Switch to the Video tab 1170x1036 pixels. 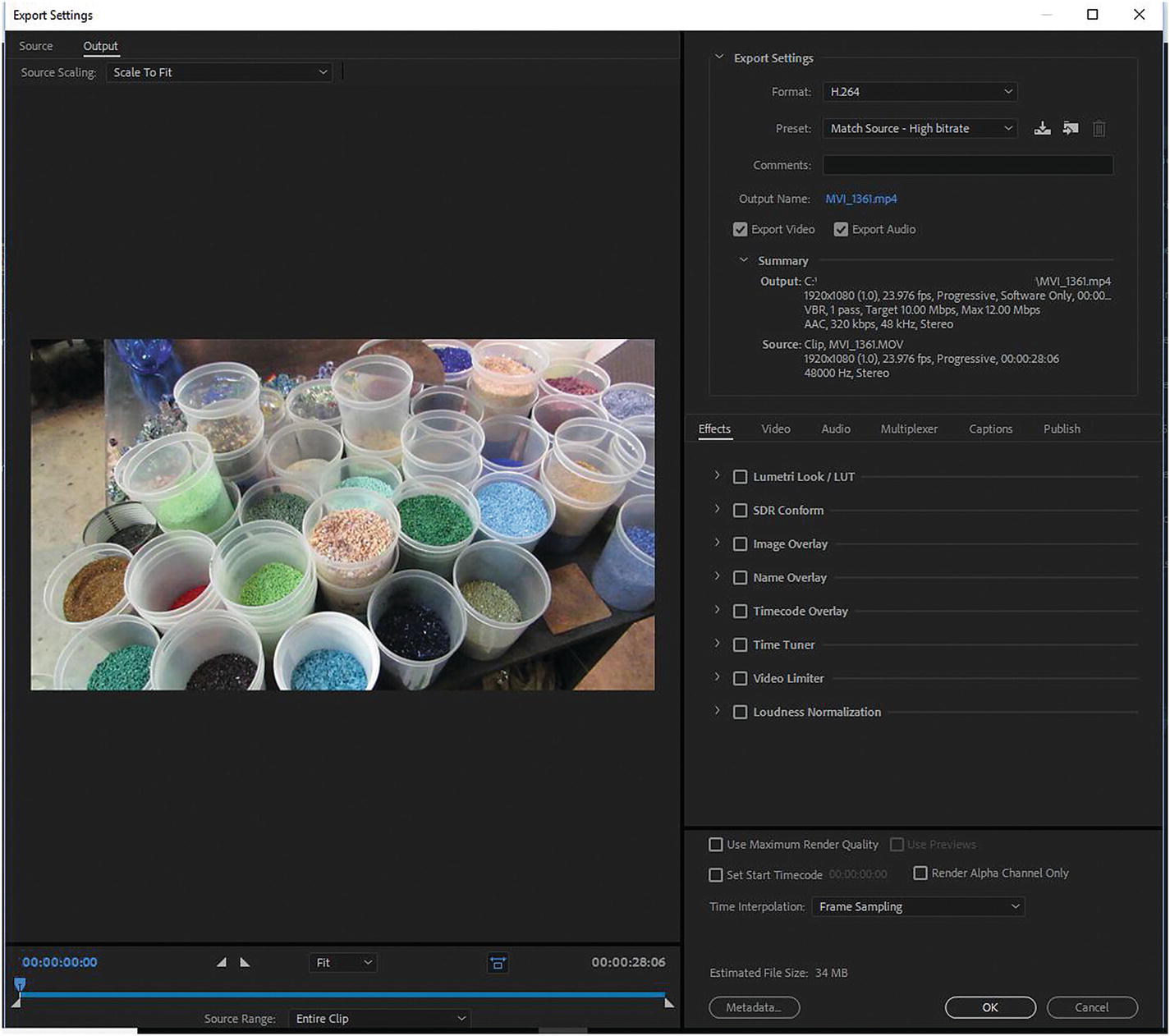click(775, 429)
